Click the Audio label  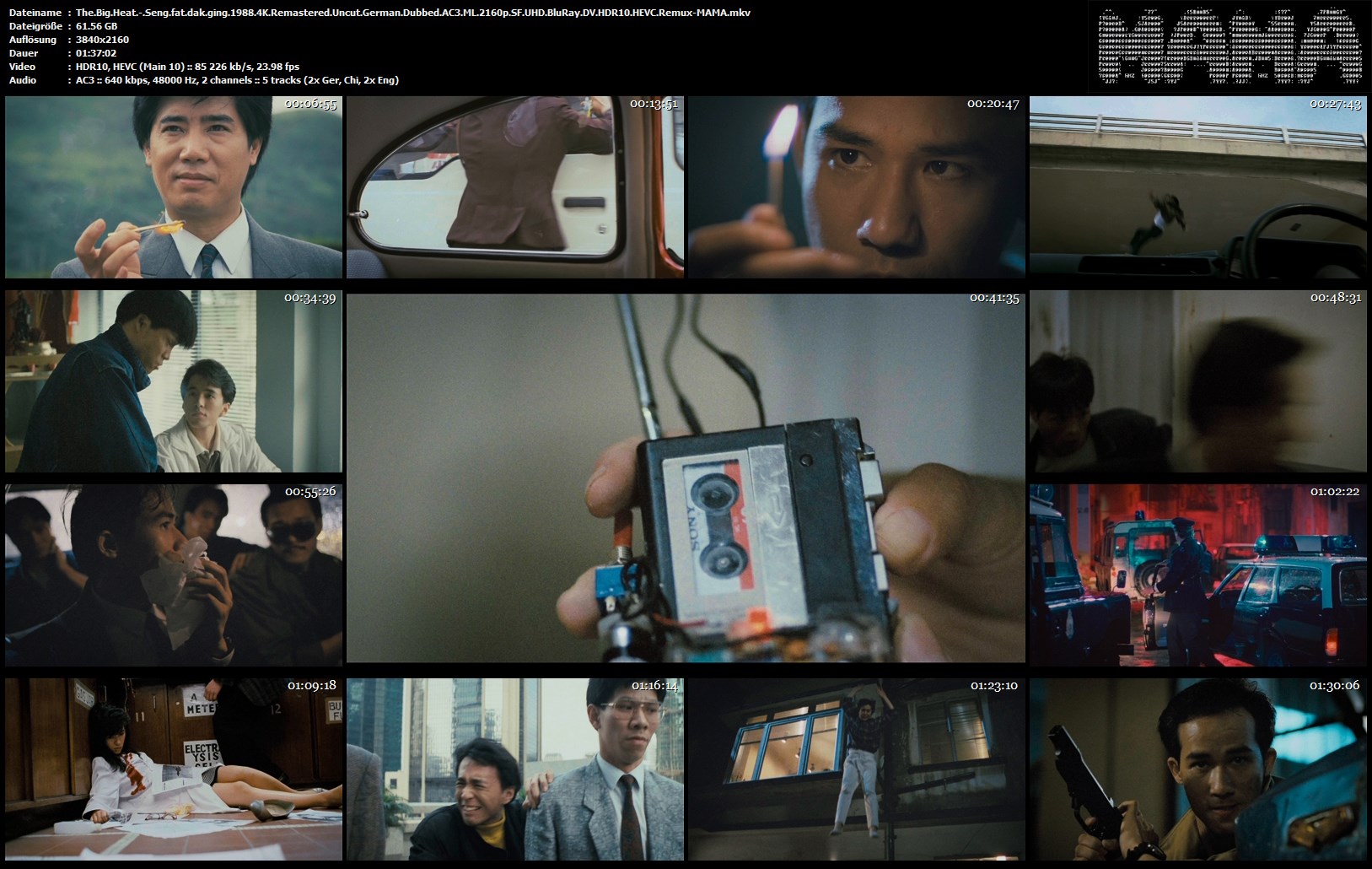point(23,80)
